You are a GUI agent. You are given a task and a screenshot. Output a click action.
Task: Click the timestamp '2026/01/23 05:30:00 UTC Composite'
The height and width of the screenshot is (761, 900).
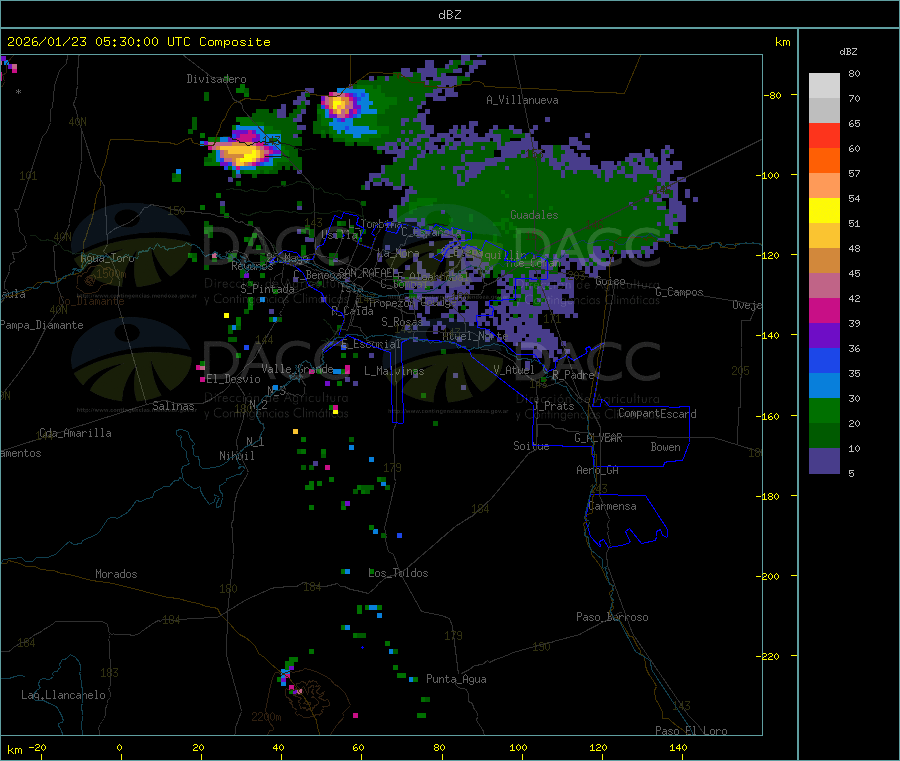coord(138,42)
